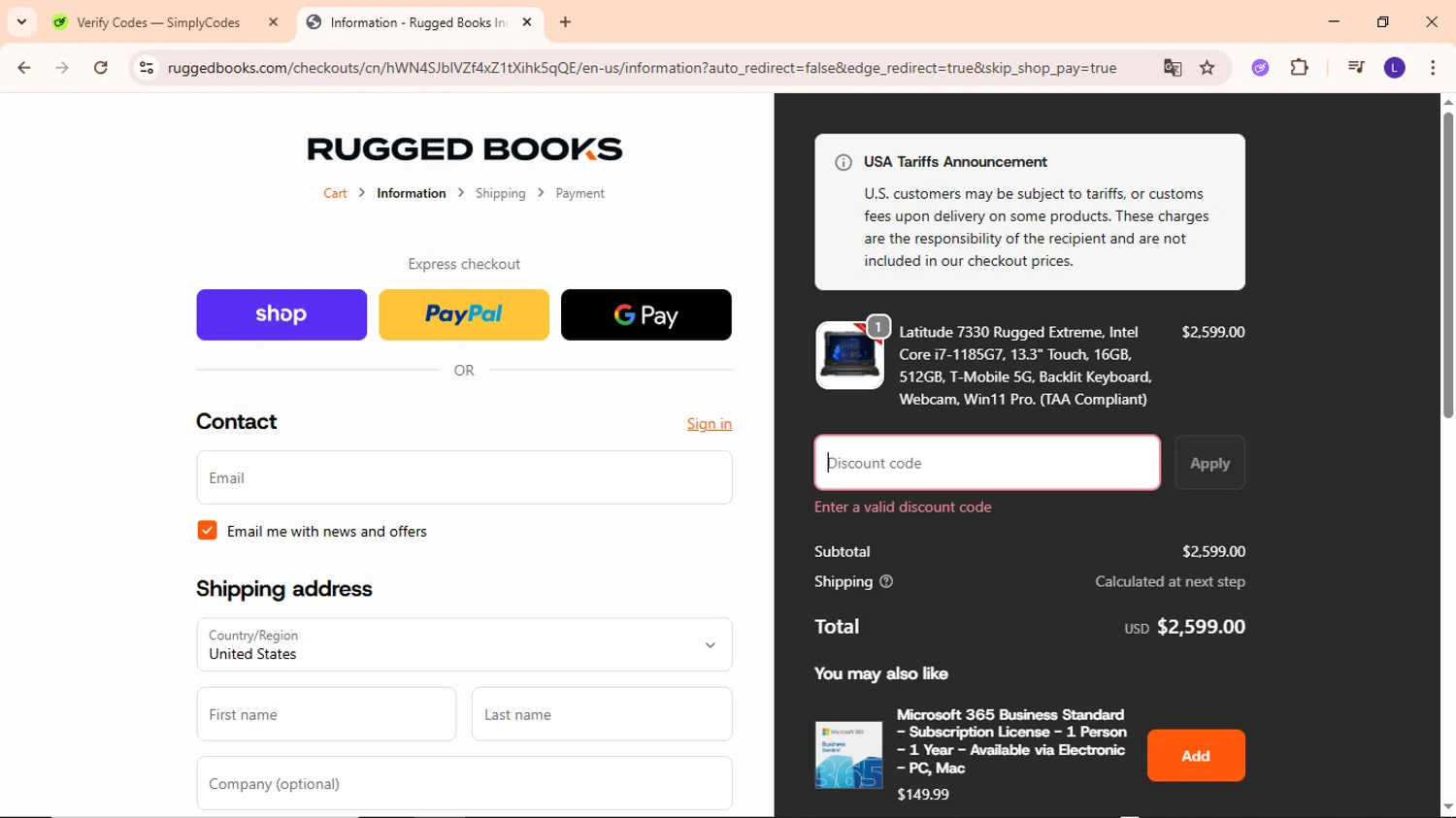Click the total amount $2,599.00
1456x818 pixels.
click(1201, 627)
